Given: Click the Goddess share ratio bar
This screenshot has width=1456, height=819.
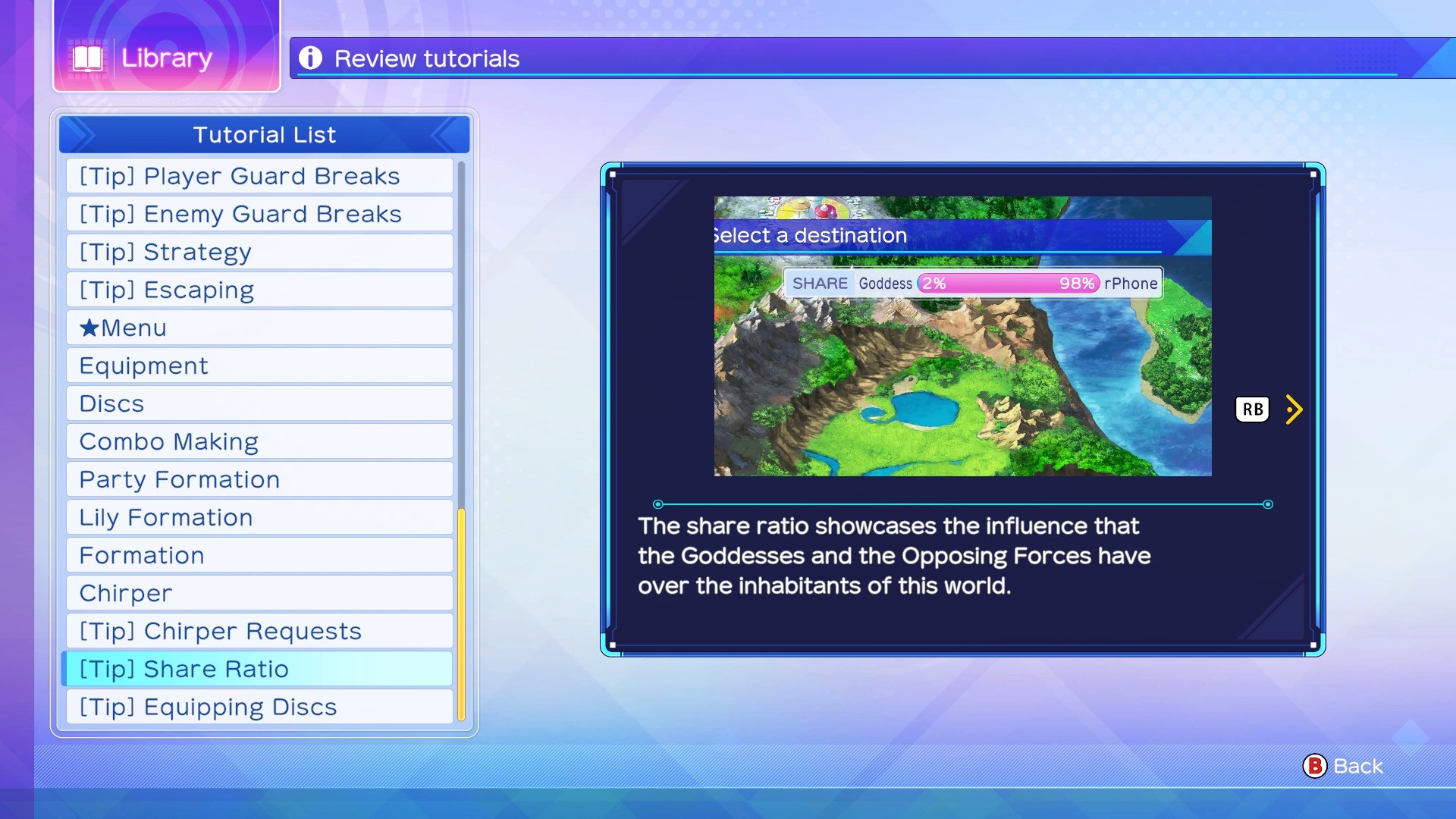Looking at the screenshot, I should pyautogui.click(x=1008, y=284).
